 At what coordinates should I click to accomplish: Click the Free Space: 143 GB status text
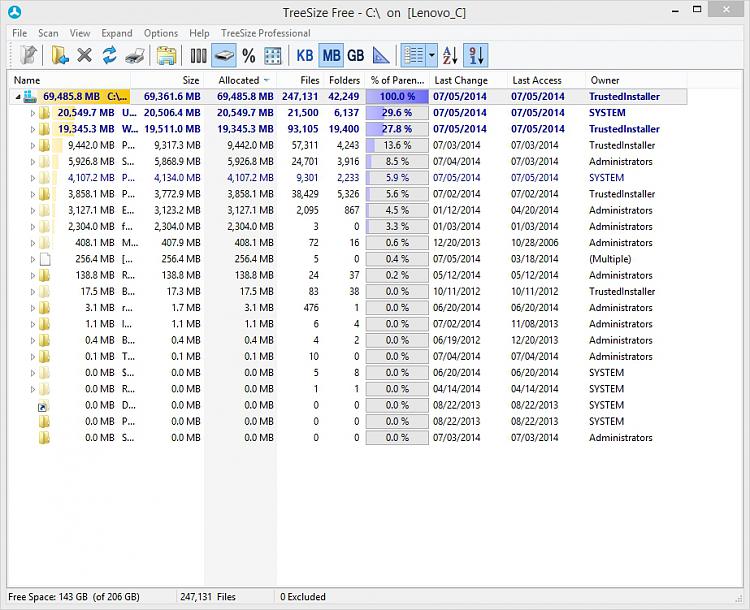point(74,597)
